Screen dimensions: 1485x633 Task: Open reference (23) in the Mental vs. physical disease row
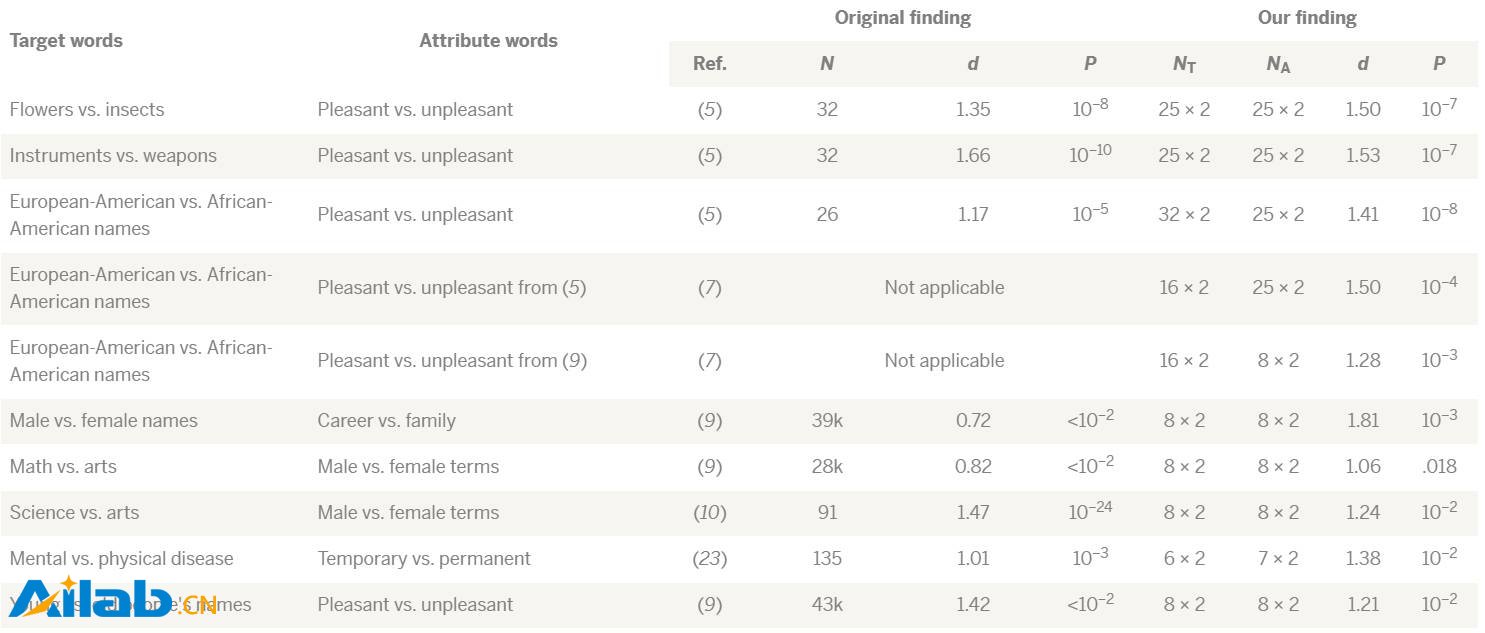click(x=710, y=559)
